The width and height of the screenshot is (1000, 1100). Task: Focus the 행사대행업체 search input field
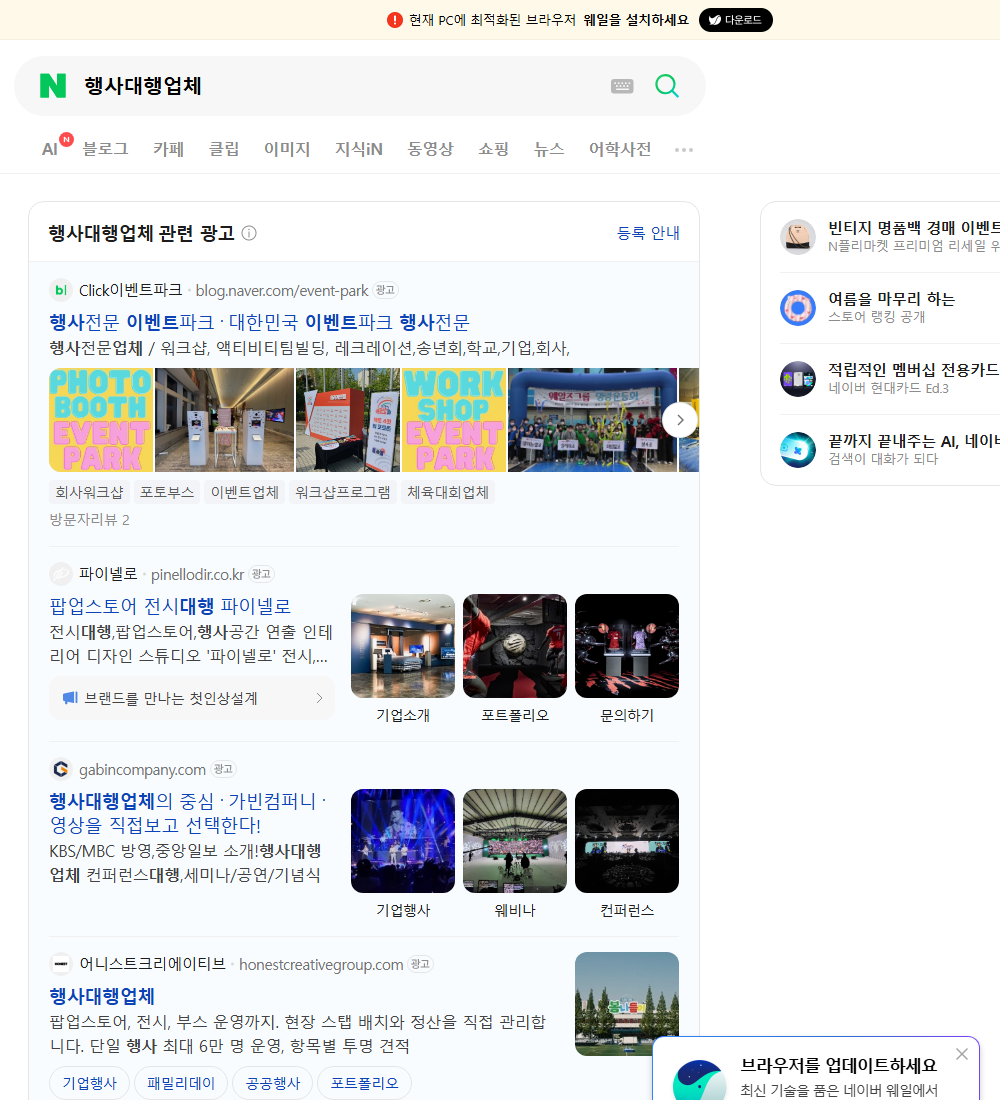click(x=340, y=86)
